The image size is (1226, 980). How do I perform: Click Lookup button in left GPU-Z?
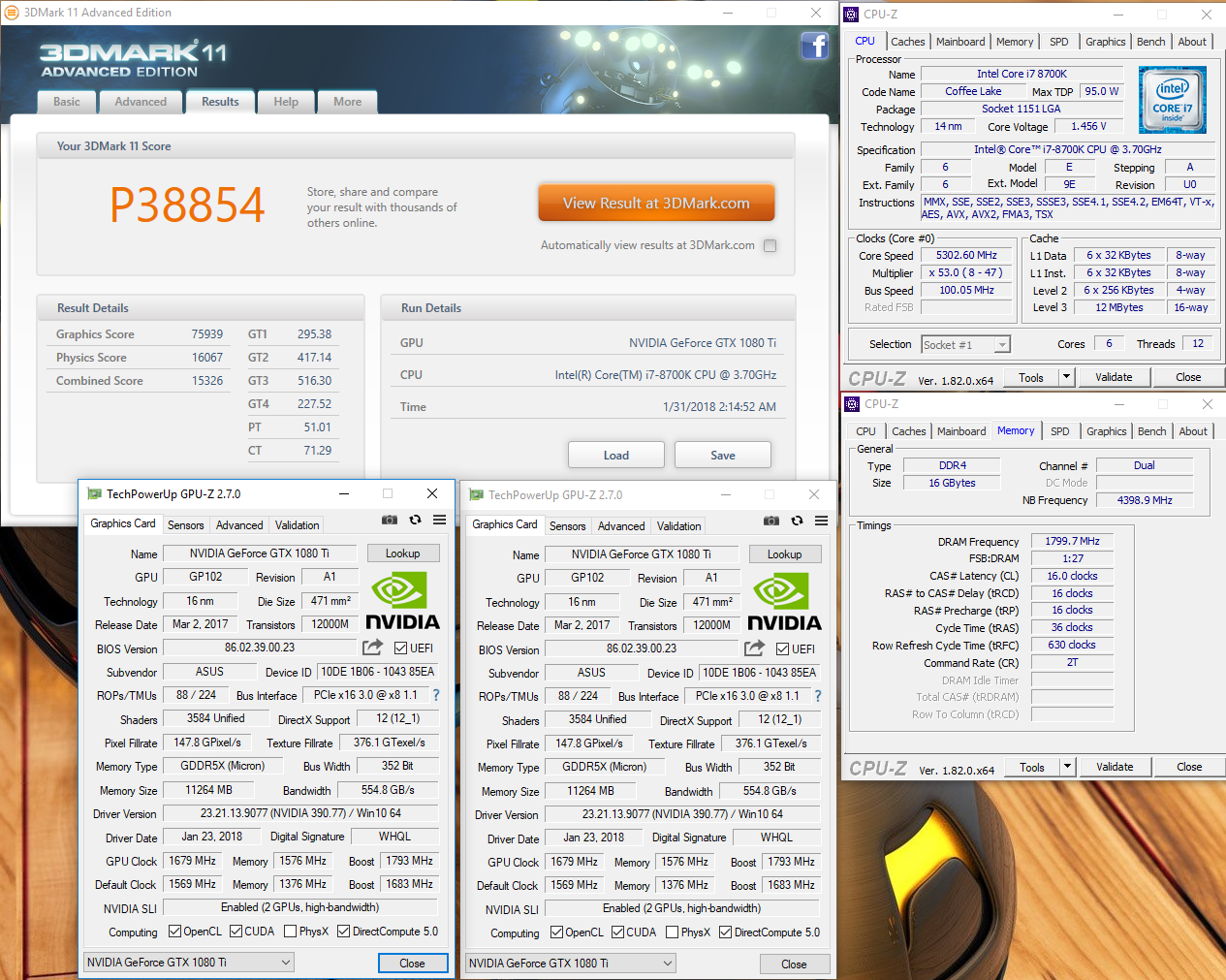(403, 553)
